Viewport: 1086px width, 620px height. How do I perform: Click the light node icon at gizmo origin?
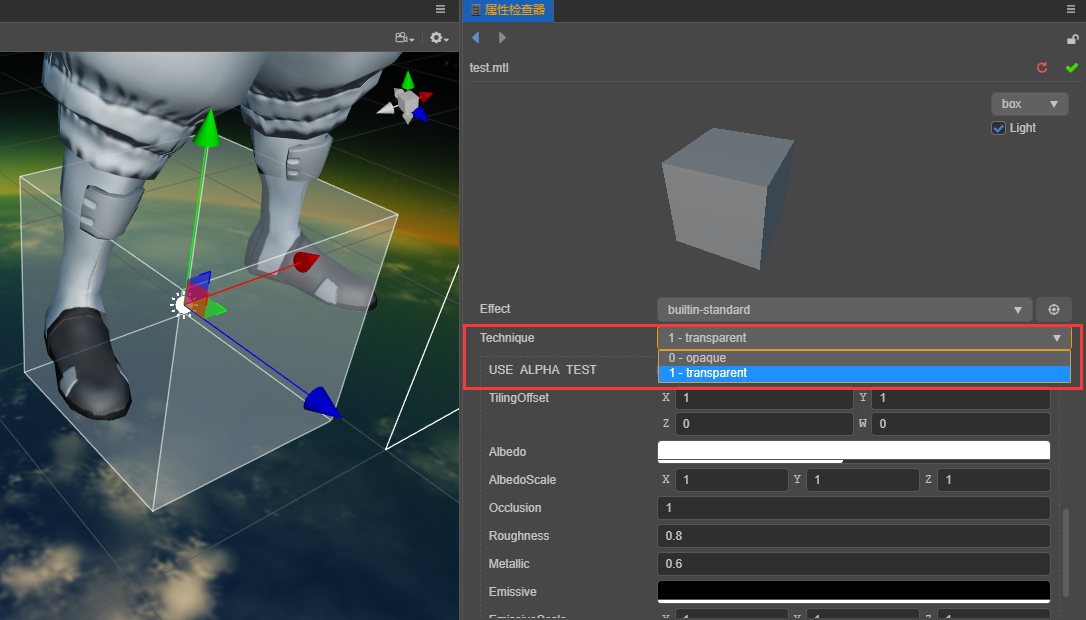pyautogui.click(x=181, y=304)
